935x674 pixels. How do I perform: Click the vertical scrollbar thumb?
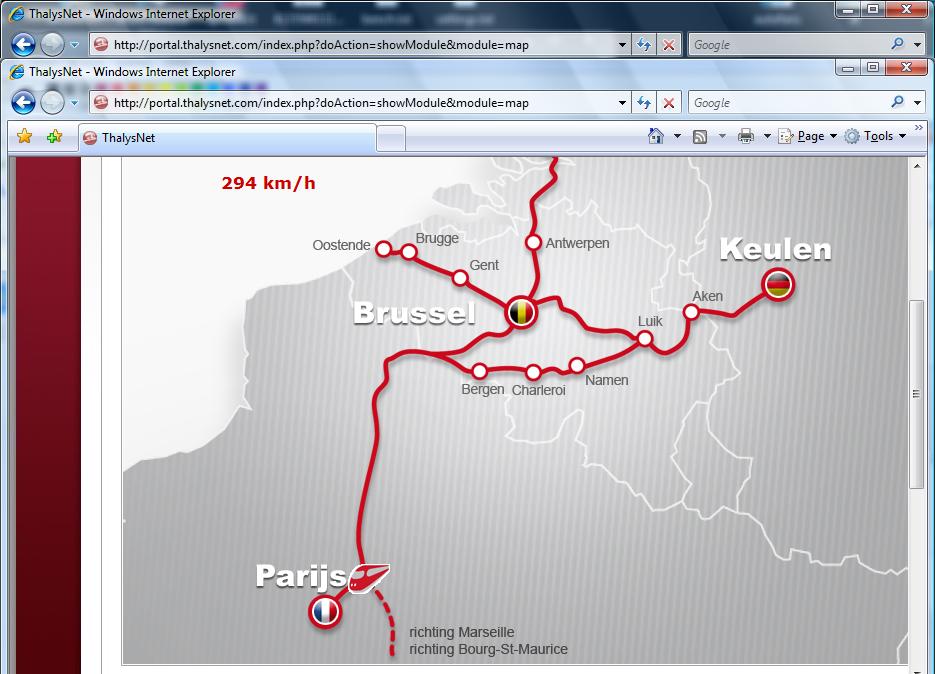[917, 394]
